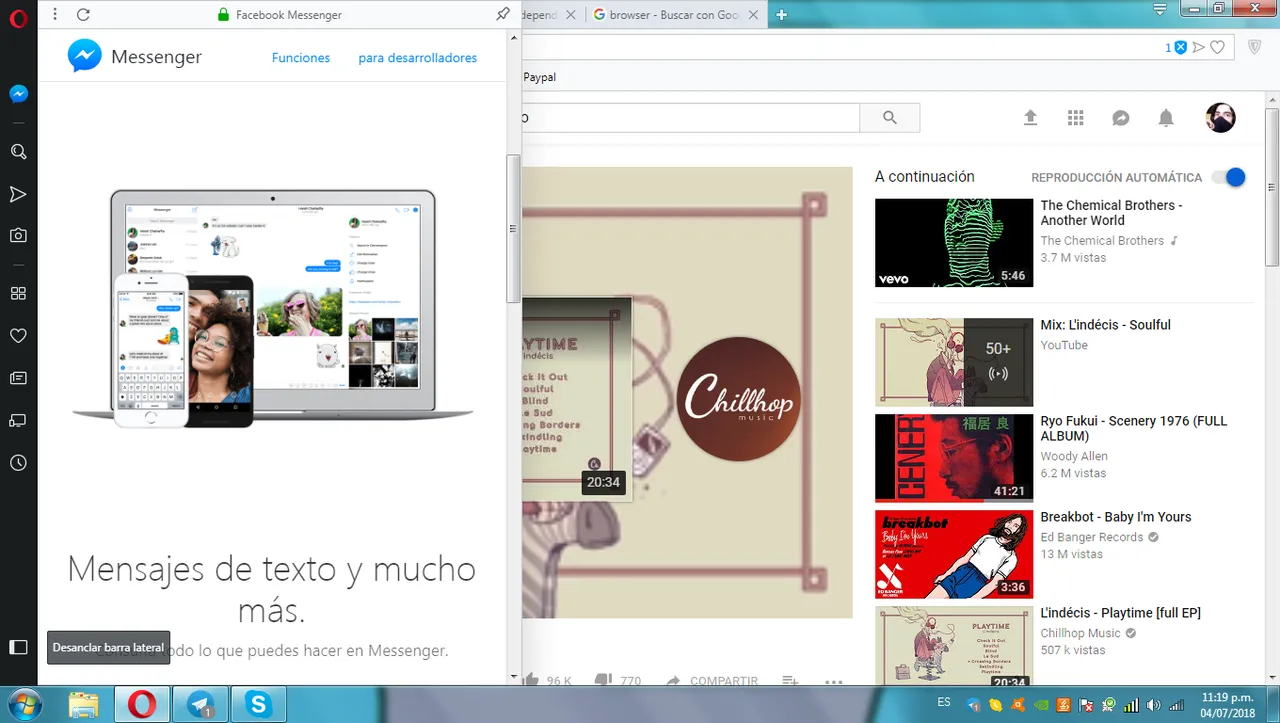Open the tabs monitor icon in sidebar
Viewport: 1280px width, 723px height.
coord(18,420)
